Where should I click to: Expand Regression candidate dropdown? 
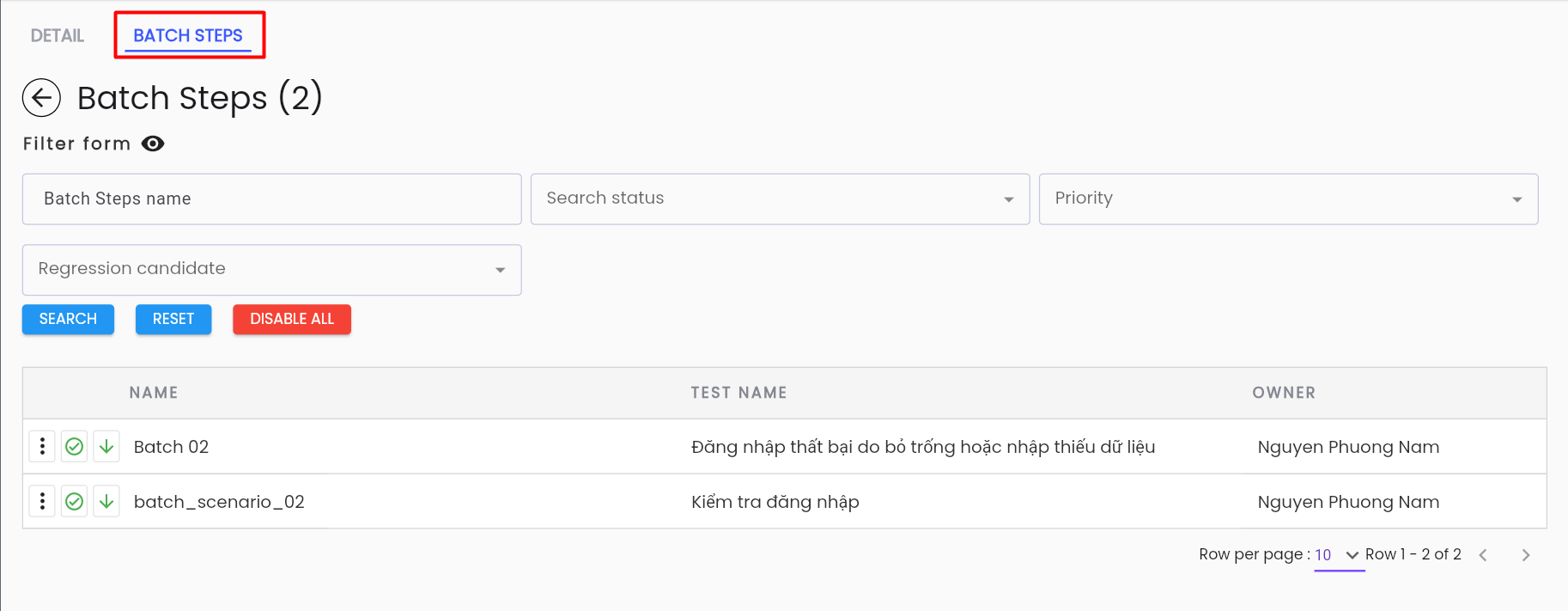click(x=271, y=270)
